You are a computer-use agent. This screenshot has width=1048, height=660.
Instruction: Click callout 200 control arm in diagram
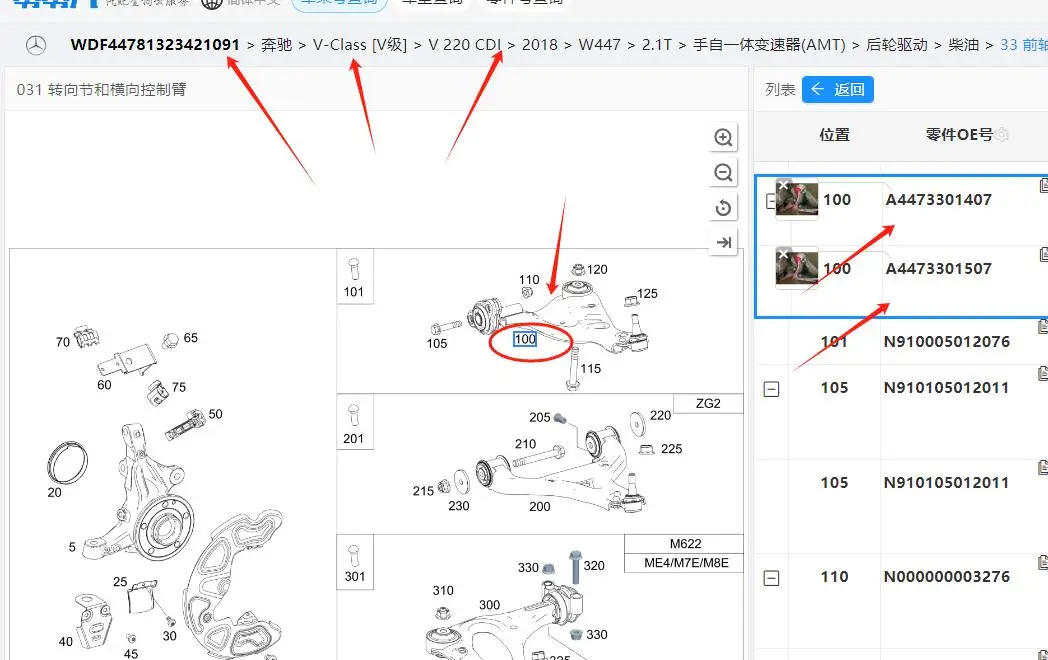coord(540,507)
